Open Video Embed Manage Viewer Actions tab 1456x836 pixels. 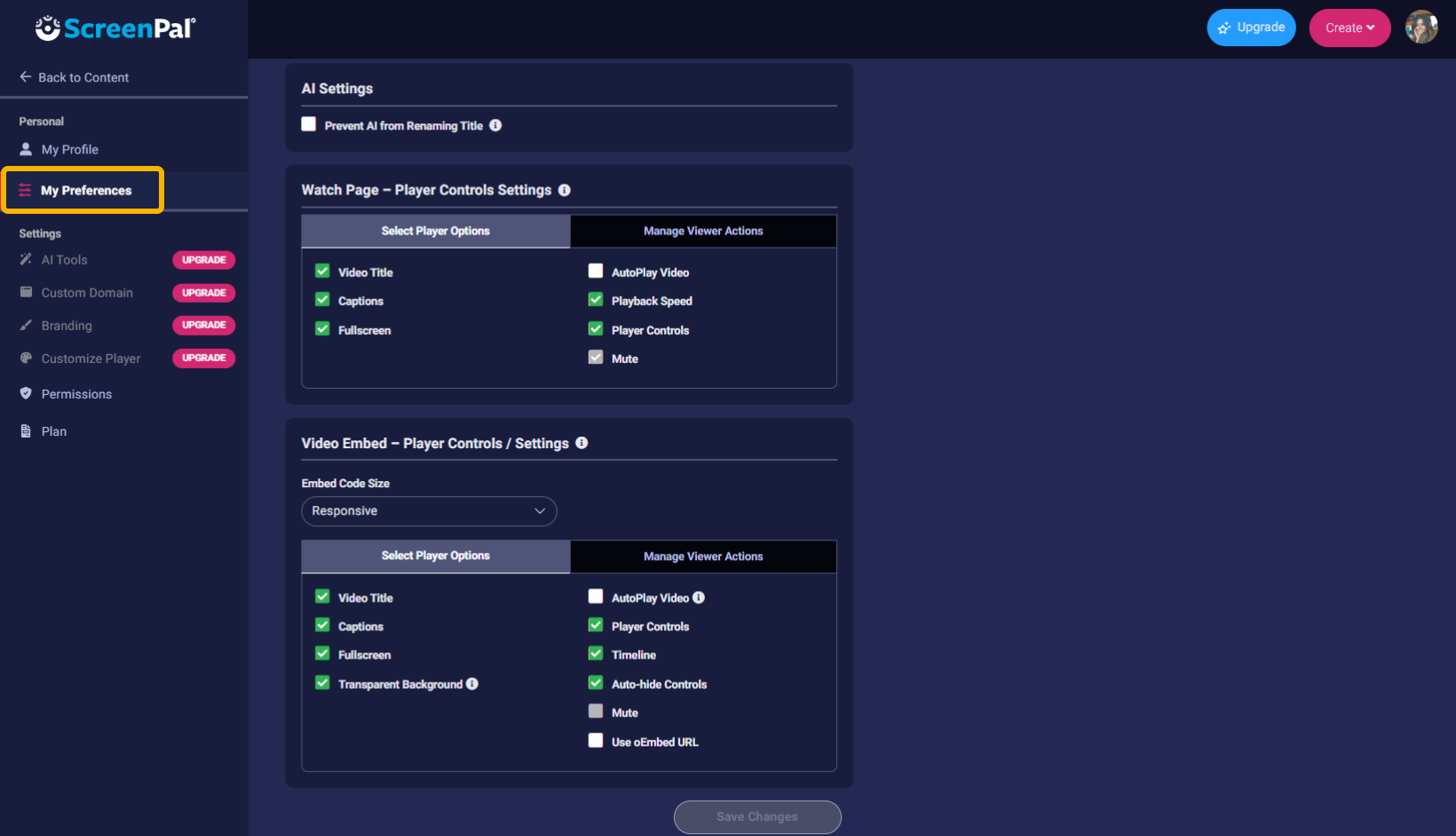(x=703, y=556)
